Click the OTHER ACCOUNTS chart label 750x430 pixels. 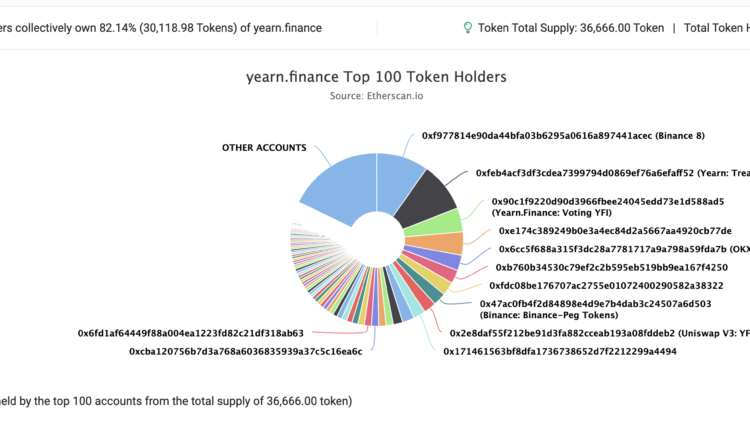coord(264,148)
